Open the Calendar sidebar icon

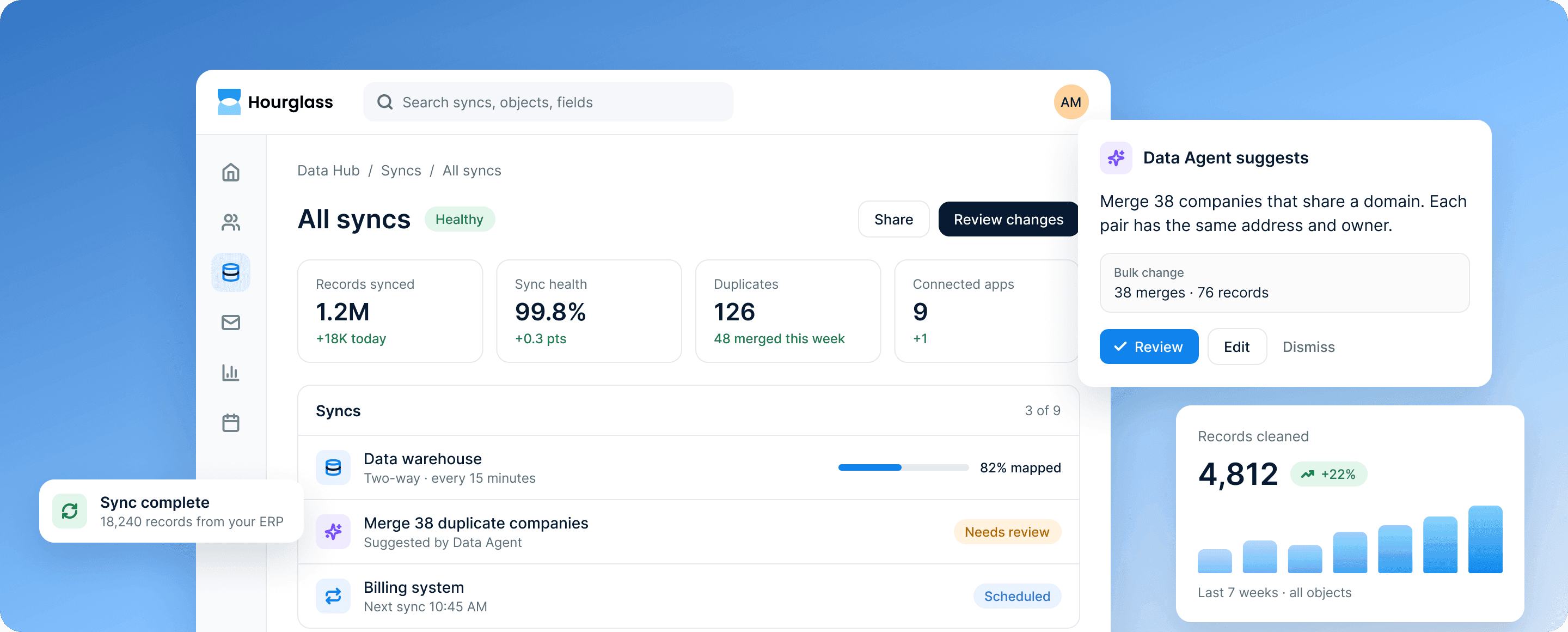(x=231, y=423)
